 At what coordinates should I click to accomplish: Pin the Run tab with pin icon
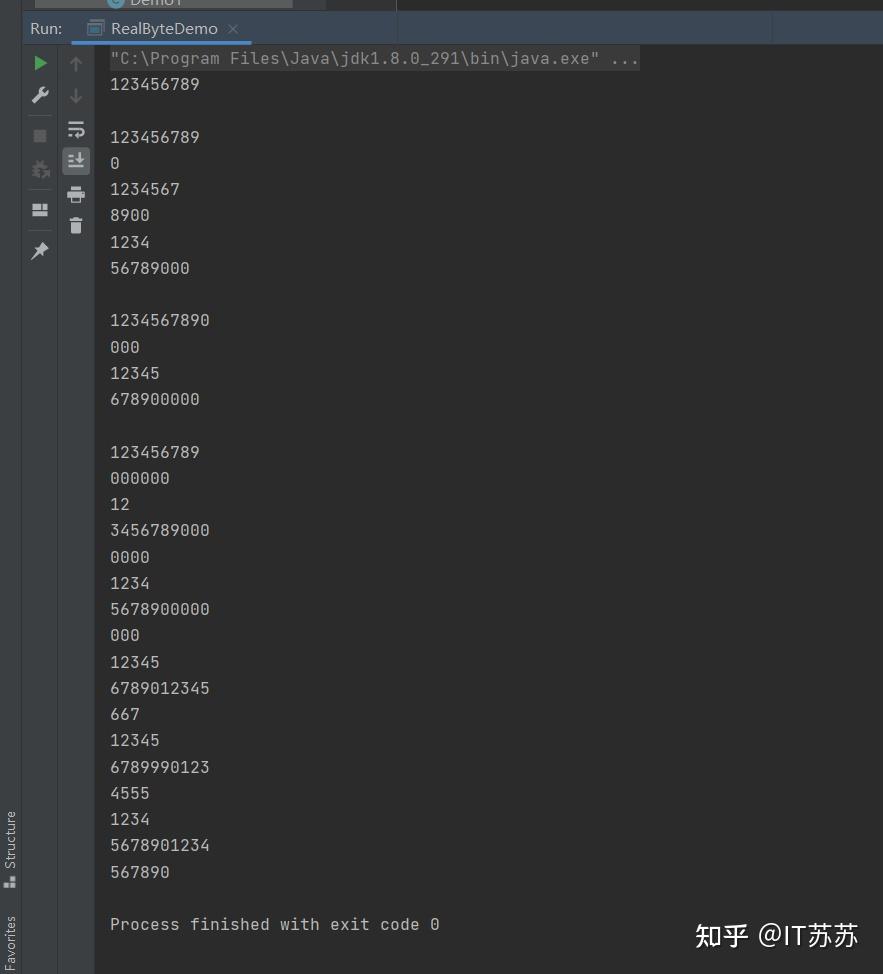pos(40,251)
